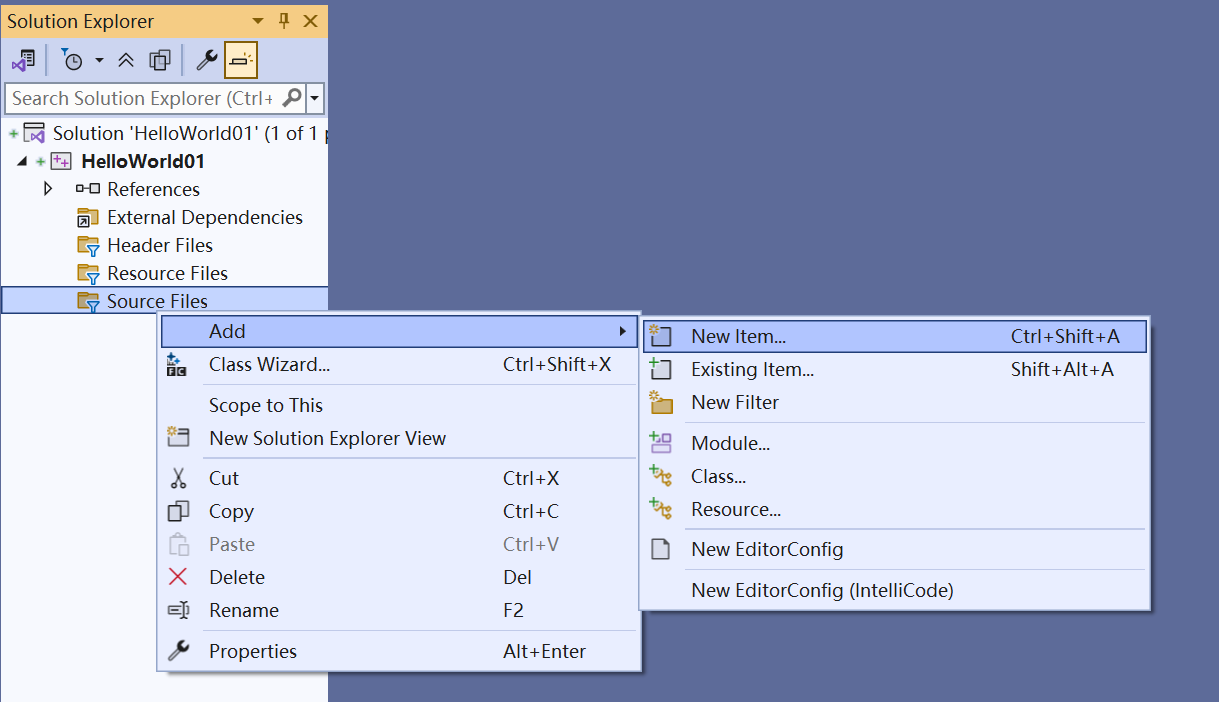Toggle auto-hide pin on Solution Explorer
Viewport: 1219px width, 702px height.
point(283,21)
